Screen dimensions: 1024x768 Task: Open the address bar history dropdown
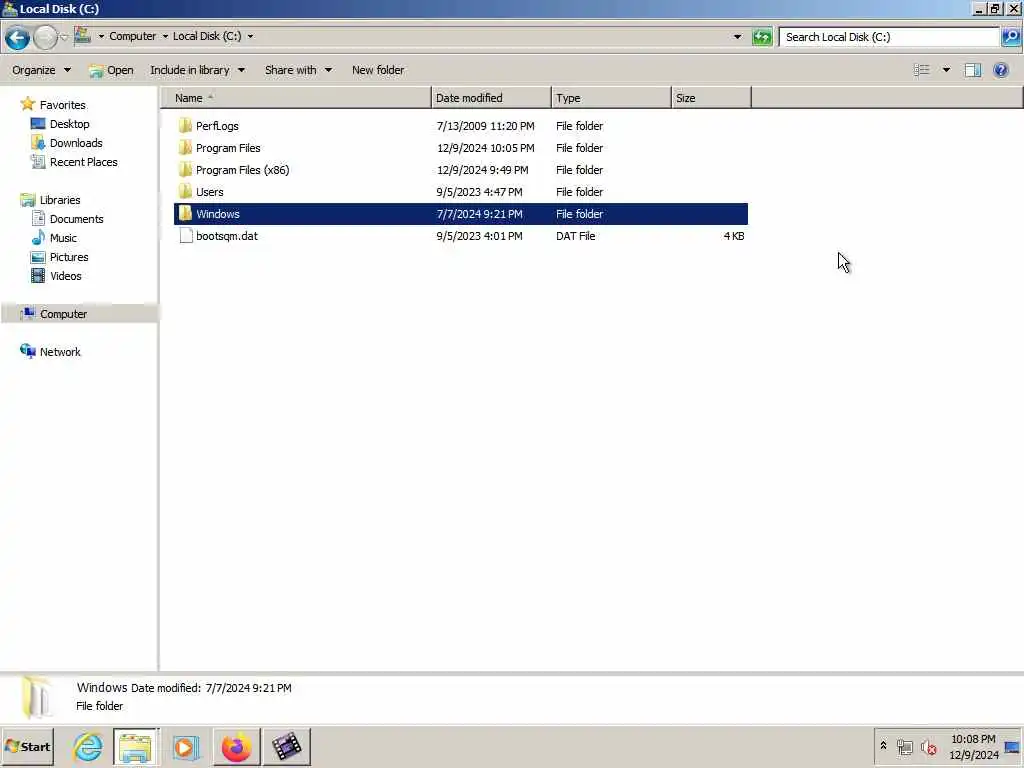point(737,37)
